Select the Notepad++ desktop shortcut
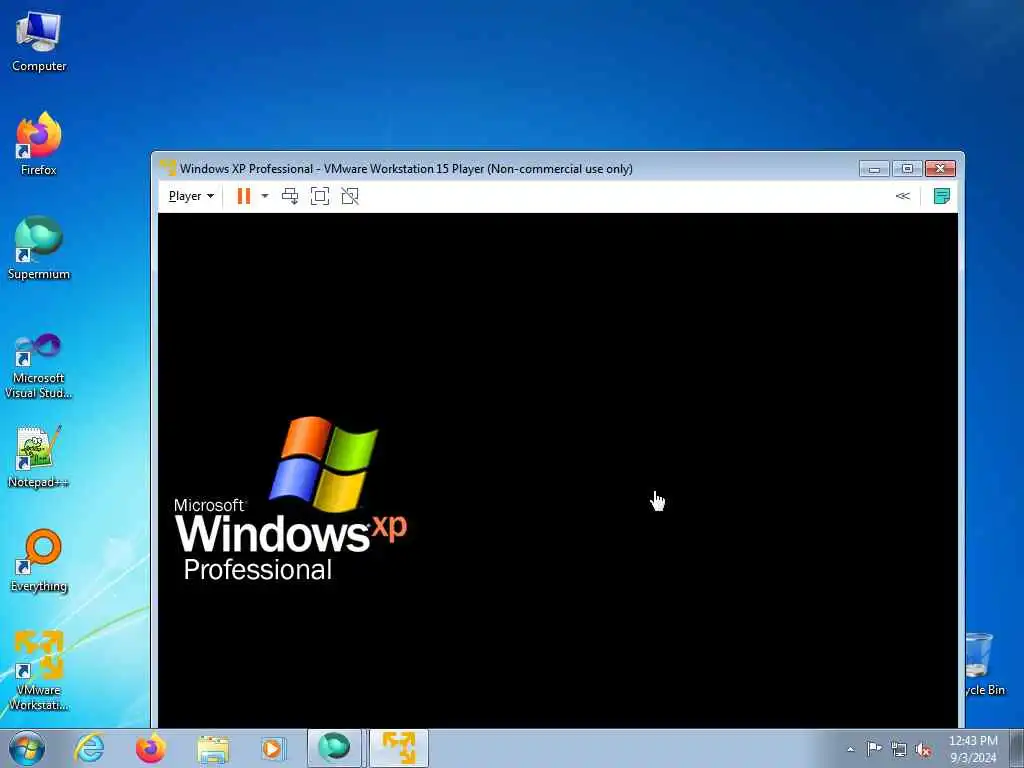Image resolution: width=1024 pixels, height=768 pixels. [39, 456]
